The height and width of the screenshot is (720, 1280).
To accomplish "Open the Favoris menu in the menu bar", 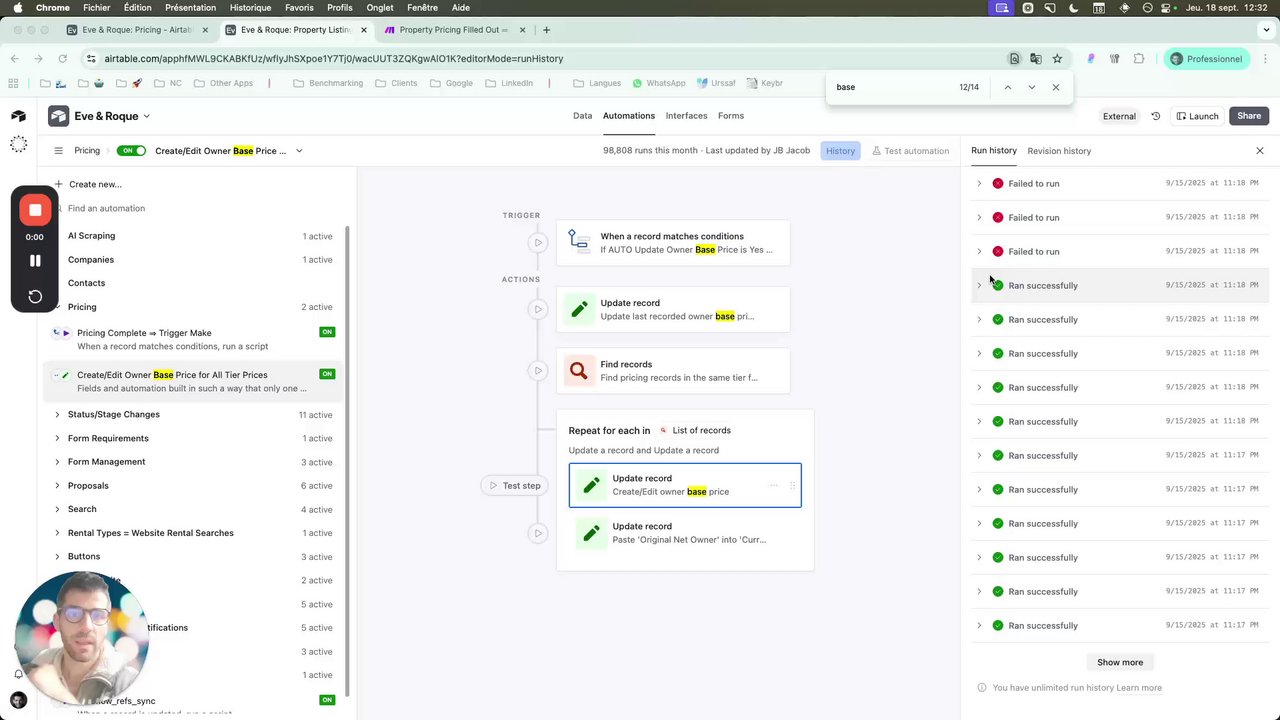I will [299, 7].
